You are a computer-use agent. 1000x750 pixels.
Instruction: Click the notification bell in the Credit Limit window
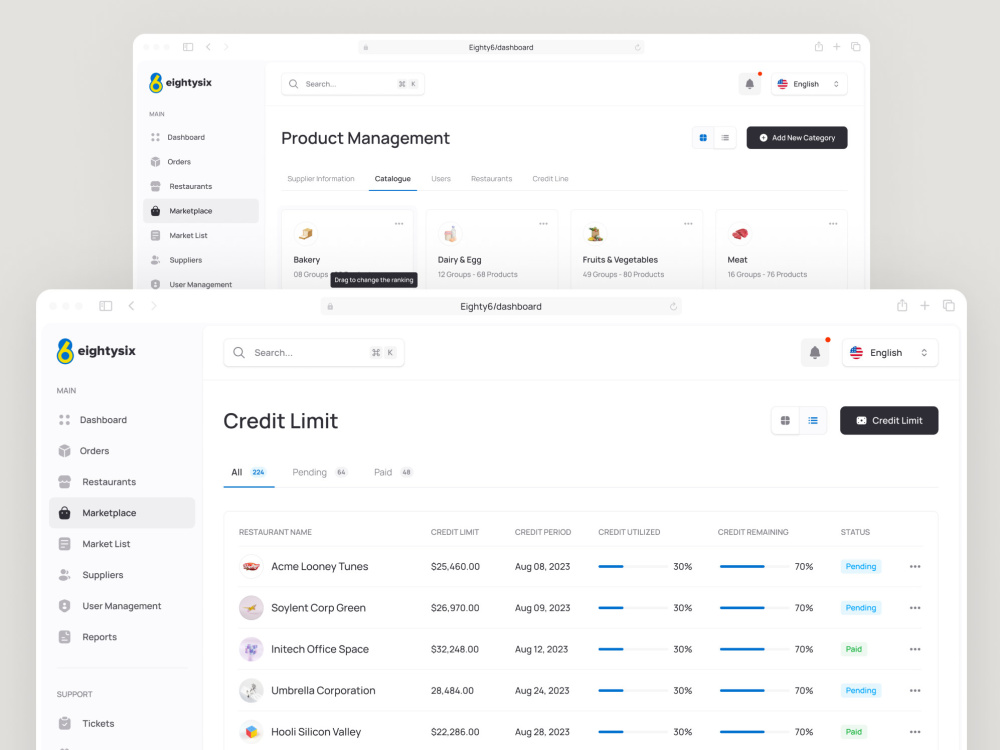[814, 353]
